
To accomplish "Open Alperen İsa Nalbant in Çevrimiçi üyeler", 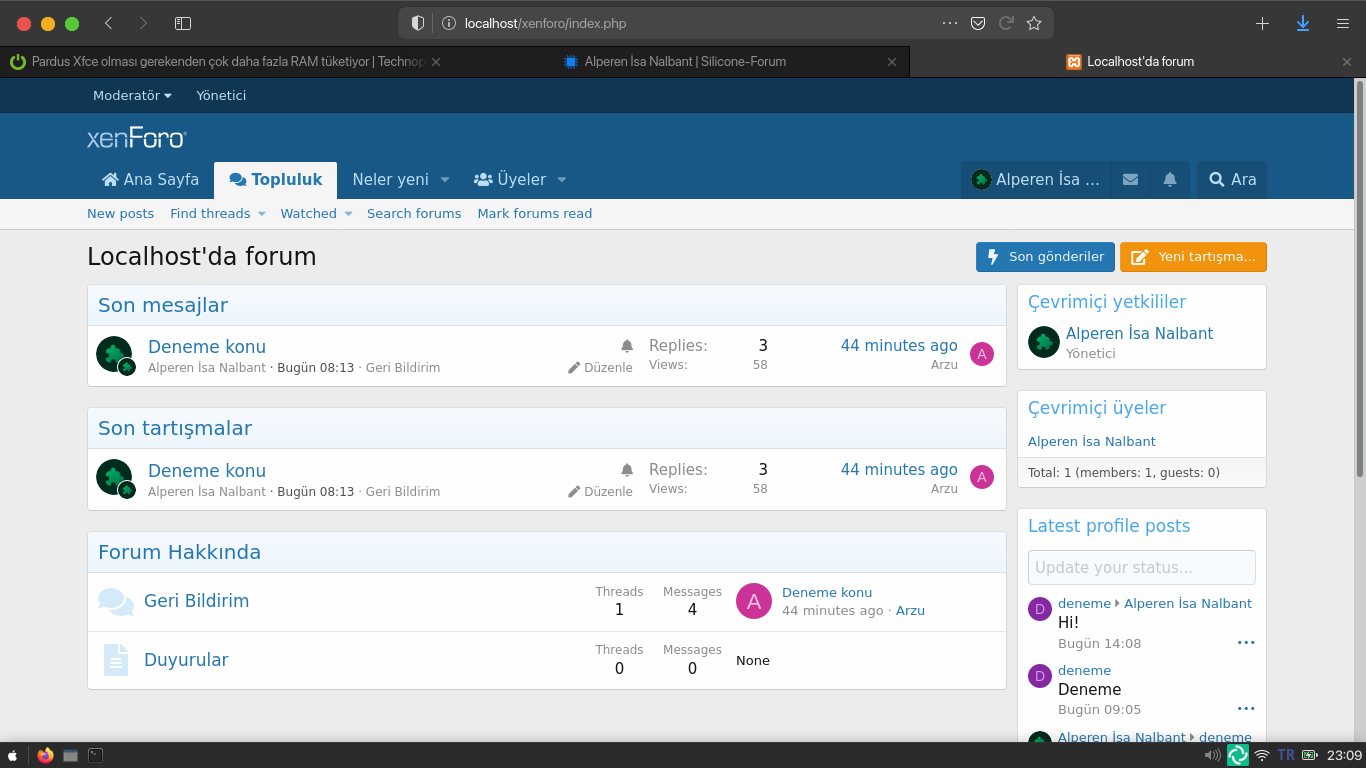I will point(1092,442).
